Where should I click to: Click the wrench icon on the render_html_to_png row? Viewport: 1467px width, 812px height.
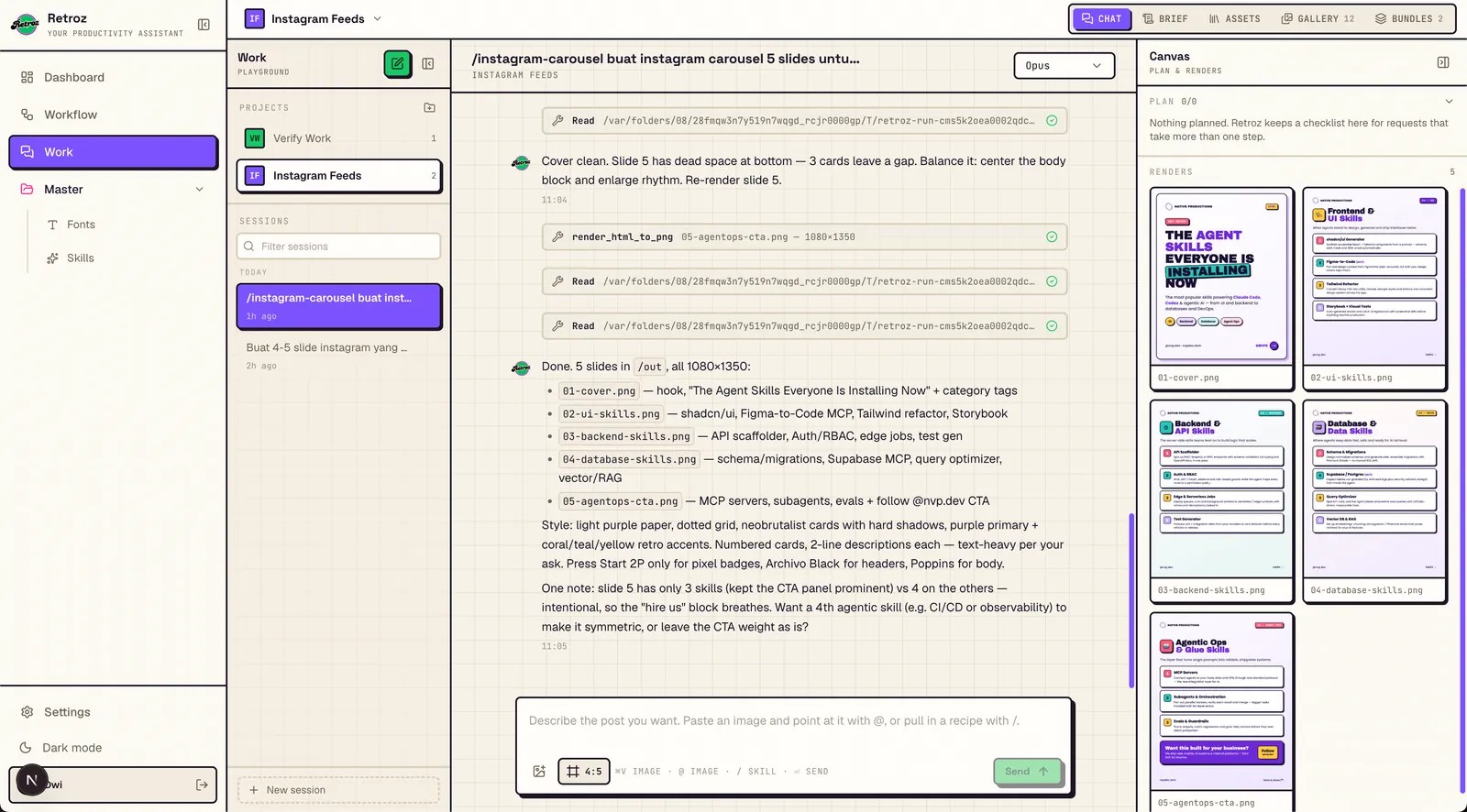click(557, 236)
